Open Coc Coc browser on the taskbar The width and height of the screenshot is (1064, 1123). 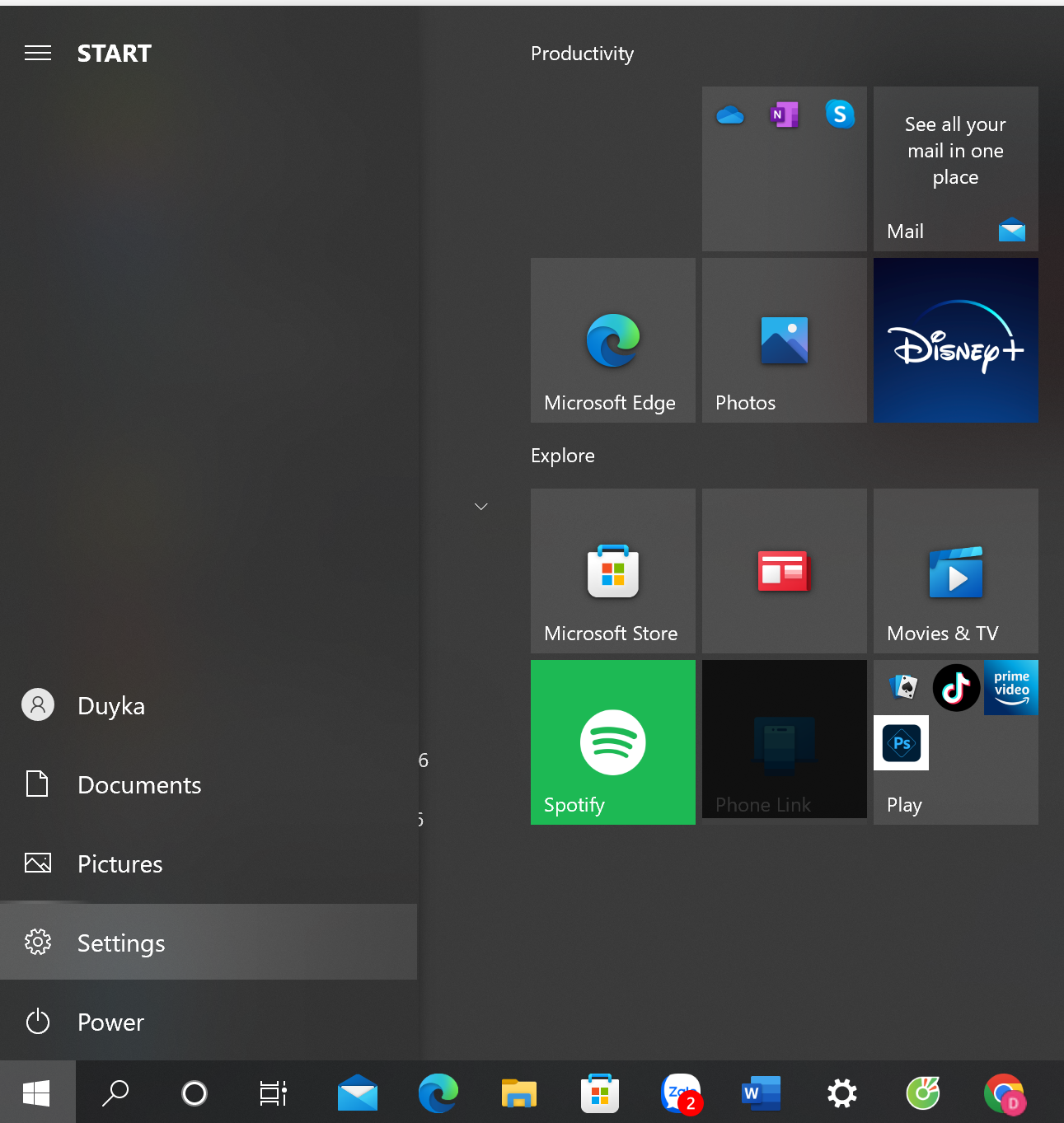pos(923,1093)
